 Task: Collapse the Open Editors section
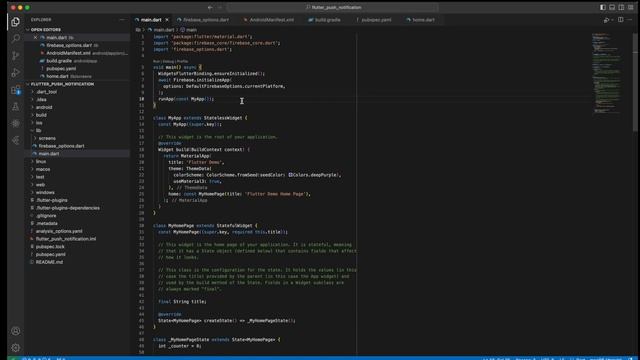coord(45,30)
